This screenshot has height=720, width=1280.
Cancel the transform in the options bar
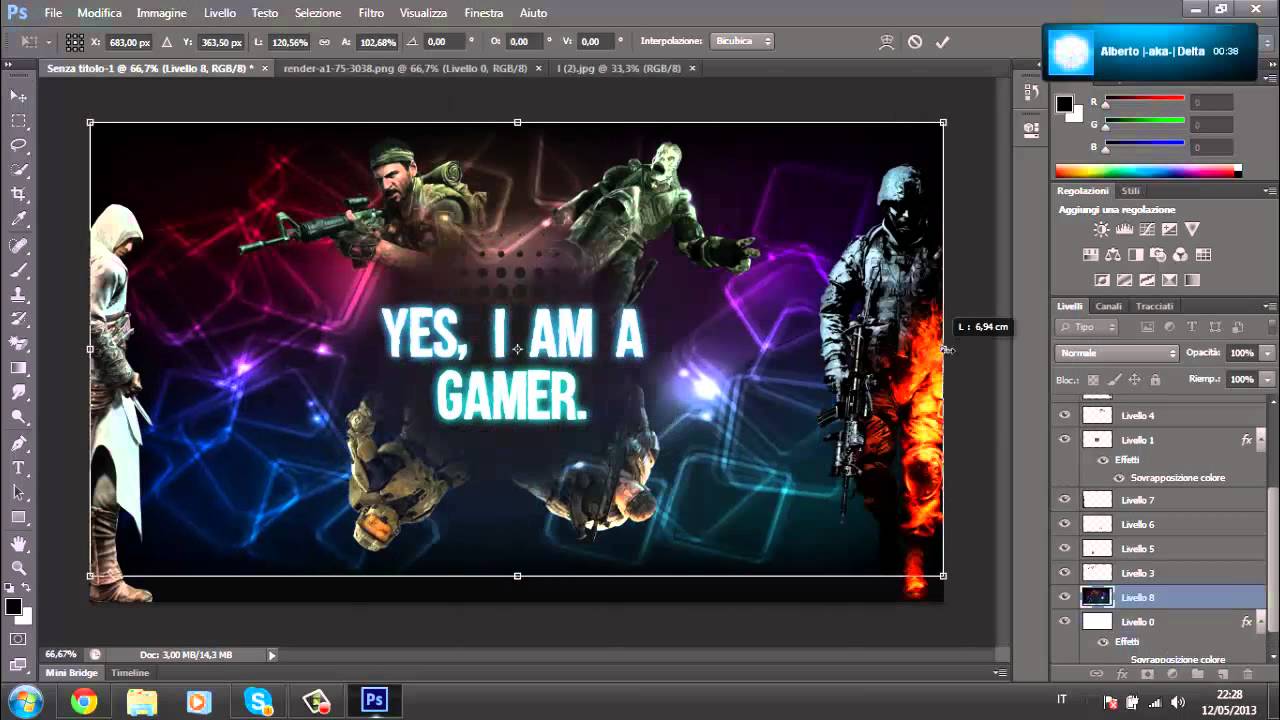(x=915, y=42)
